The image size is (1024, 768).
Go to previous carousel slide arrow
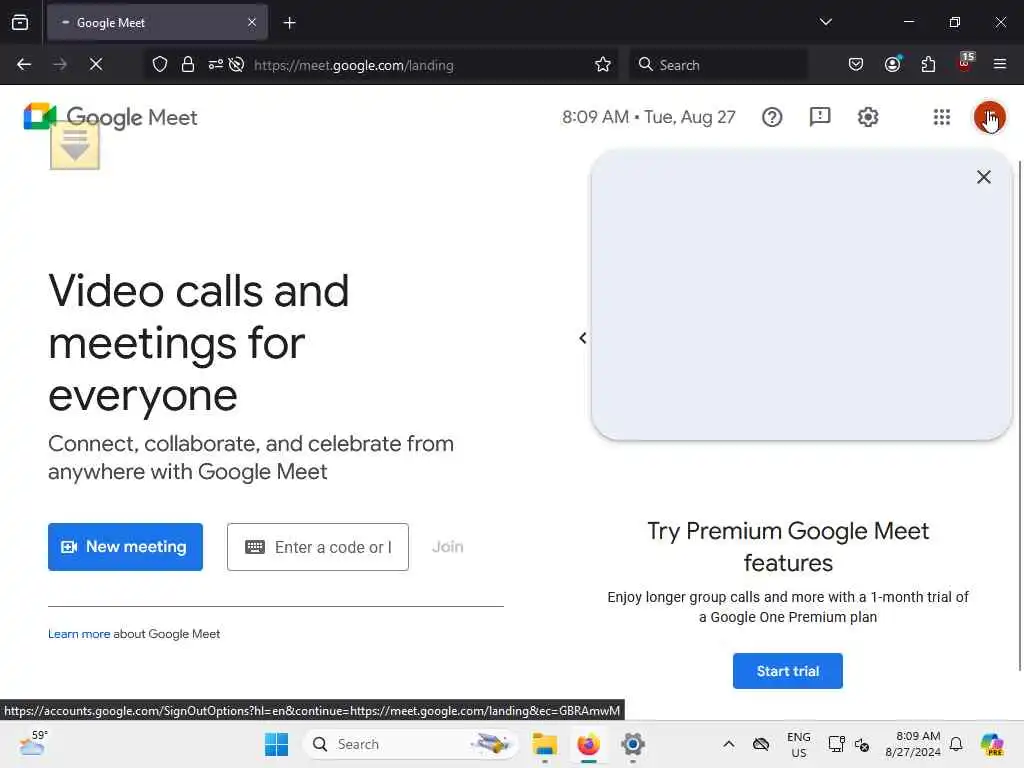[x=583, y=338]
